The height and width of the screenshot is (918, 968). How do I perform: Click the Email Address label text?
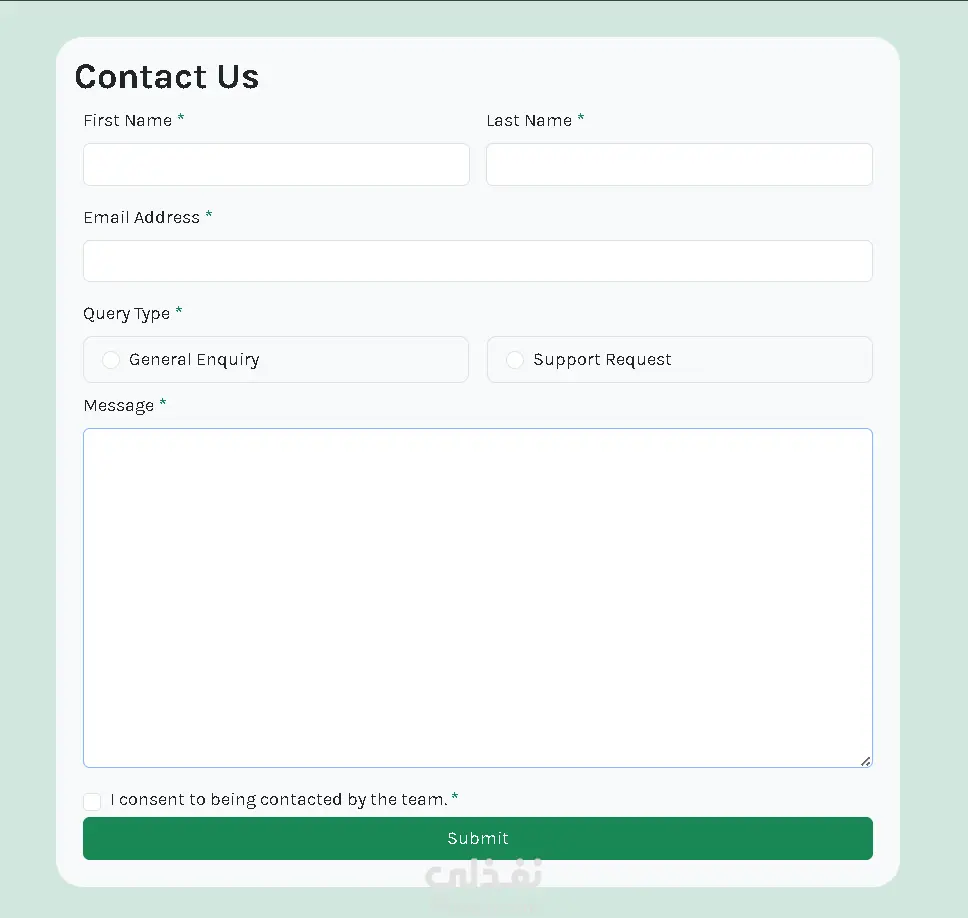[142, 217]
